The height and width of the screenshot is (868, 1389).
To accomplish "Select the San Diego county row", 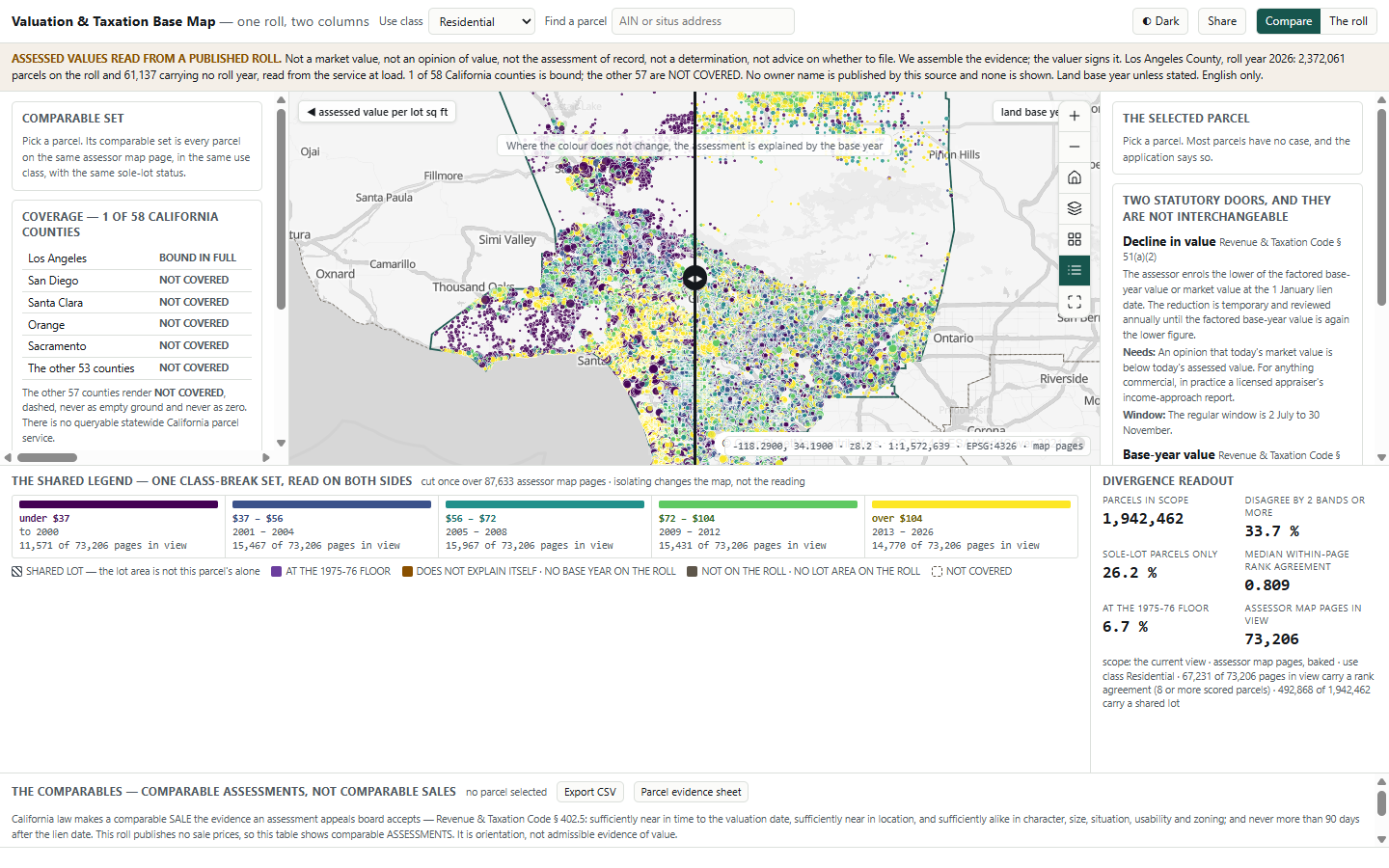I will [137, 281].
